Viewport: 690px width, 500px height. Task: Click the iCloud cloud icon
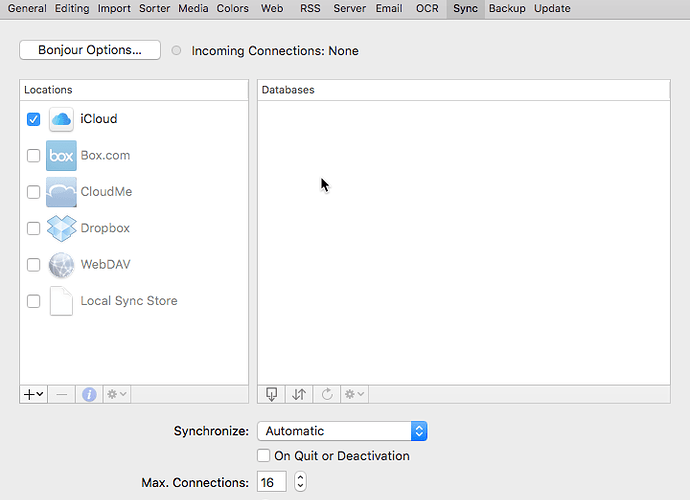tap(61, 119)
